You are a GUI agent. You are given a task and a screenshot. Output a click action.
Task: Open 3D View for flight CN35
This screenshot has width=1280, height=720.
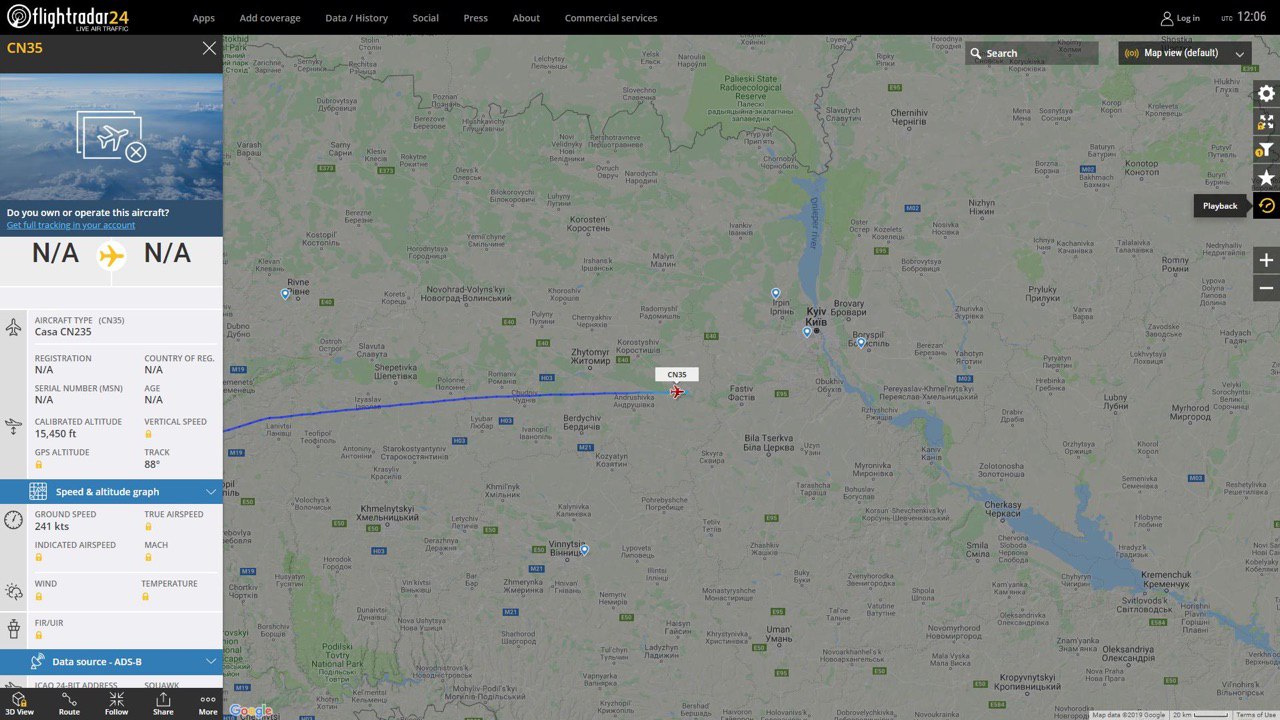(19, 704)
